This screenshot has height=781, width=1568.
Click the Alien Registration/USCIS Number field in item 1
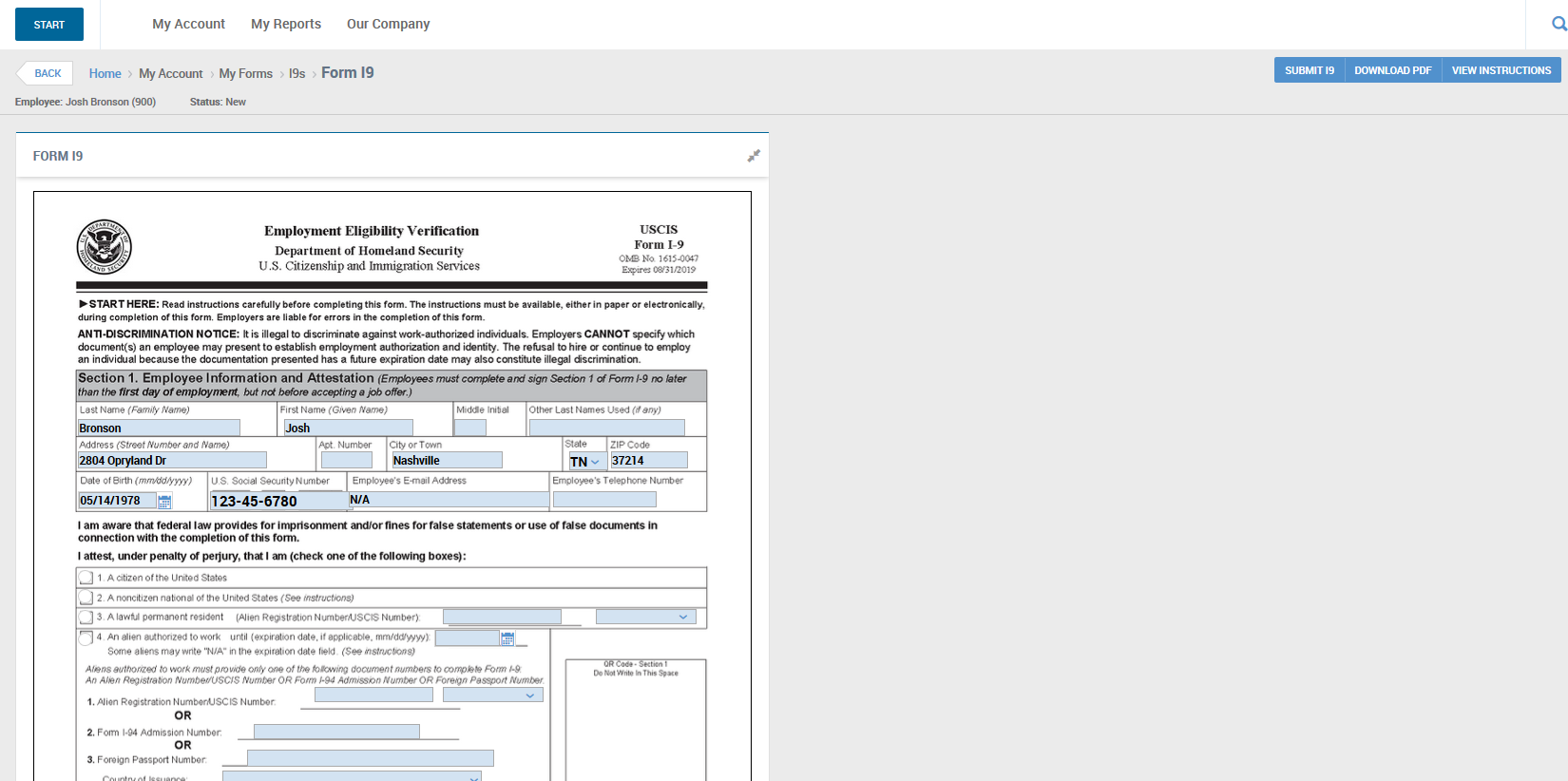(x=373, y=695)
